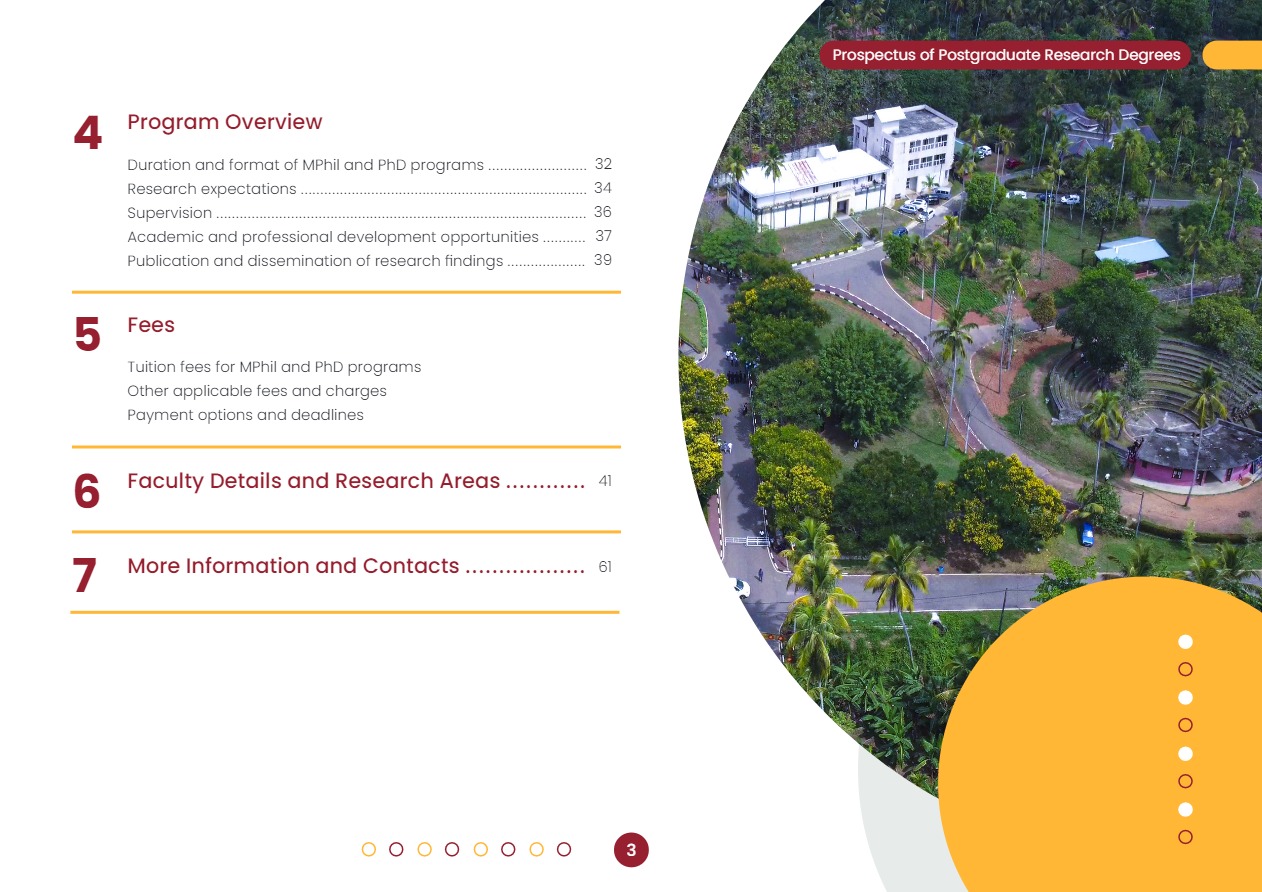The width and height of the screenshot is (1262, 892).
Task: Open "Duration and format of MPhil and PhD programs" entry
Action: click(x=305, y=165)
